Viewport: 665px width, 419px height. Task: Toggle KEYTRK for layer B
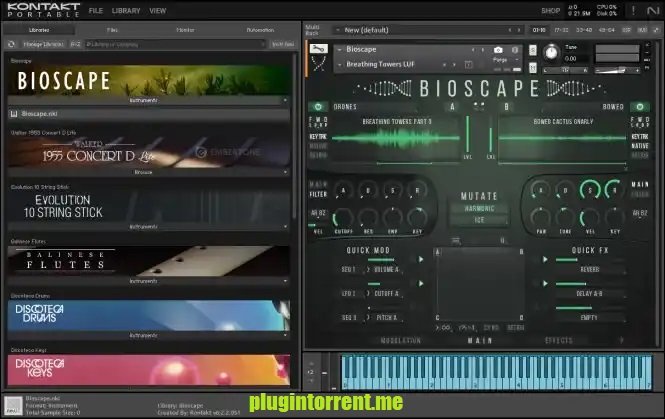point(640,137)
